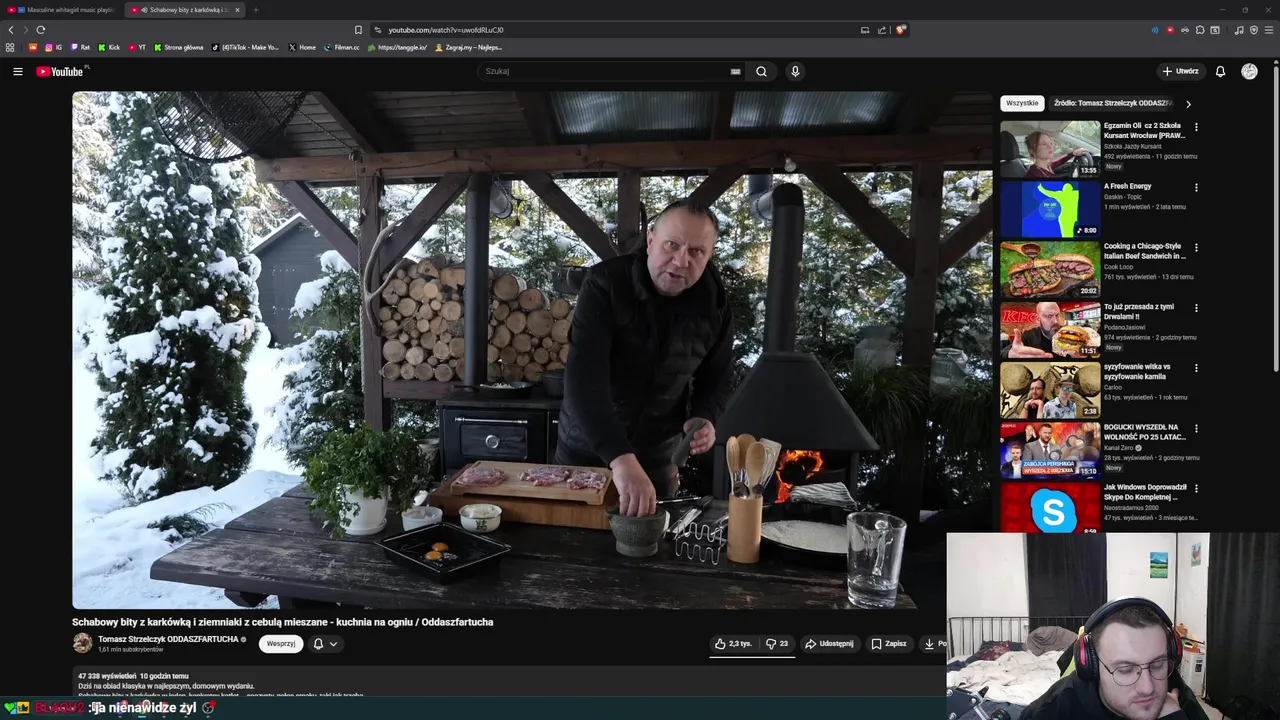Image resolution: width=1280 pixels, height=720 pixels.
Task: Dislike the video with thumbs down
Action: click(777, 644)
